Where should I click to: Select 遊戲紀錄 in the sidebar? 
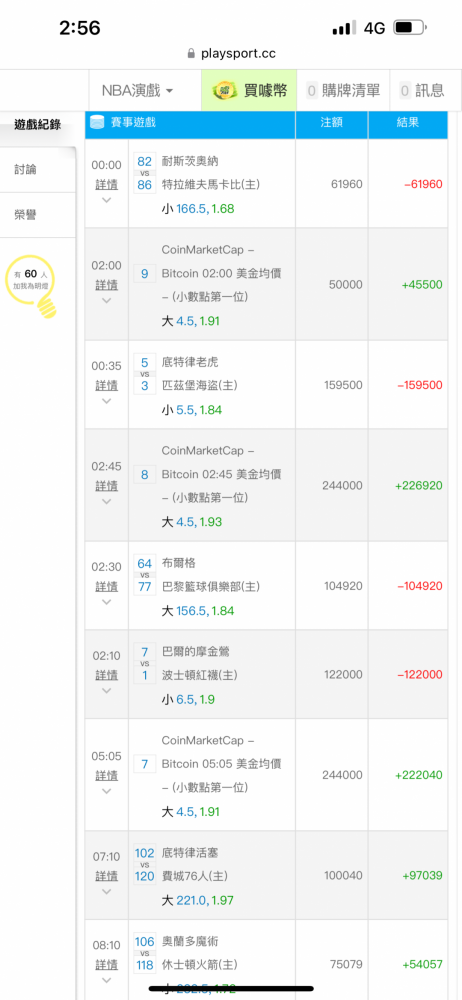38,124
